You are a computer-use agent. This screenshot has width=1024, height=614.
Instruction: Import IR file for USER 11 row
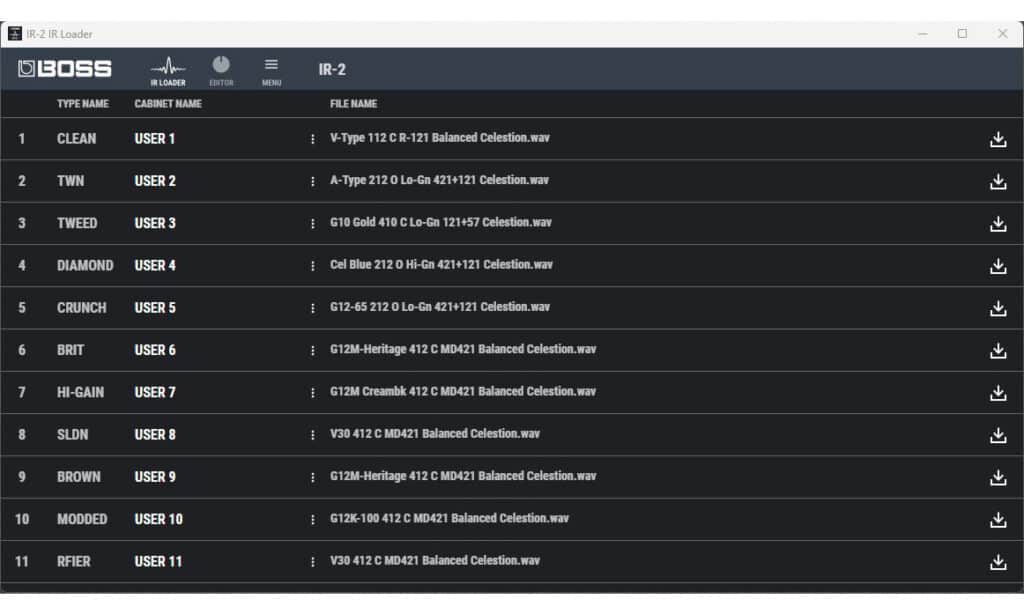(x=998, y=562)
